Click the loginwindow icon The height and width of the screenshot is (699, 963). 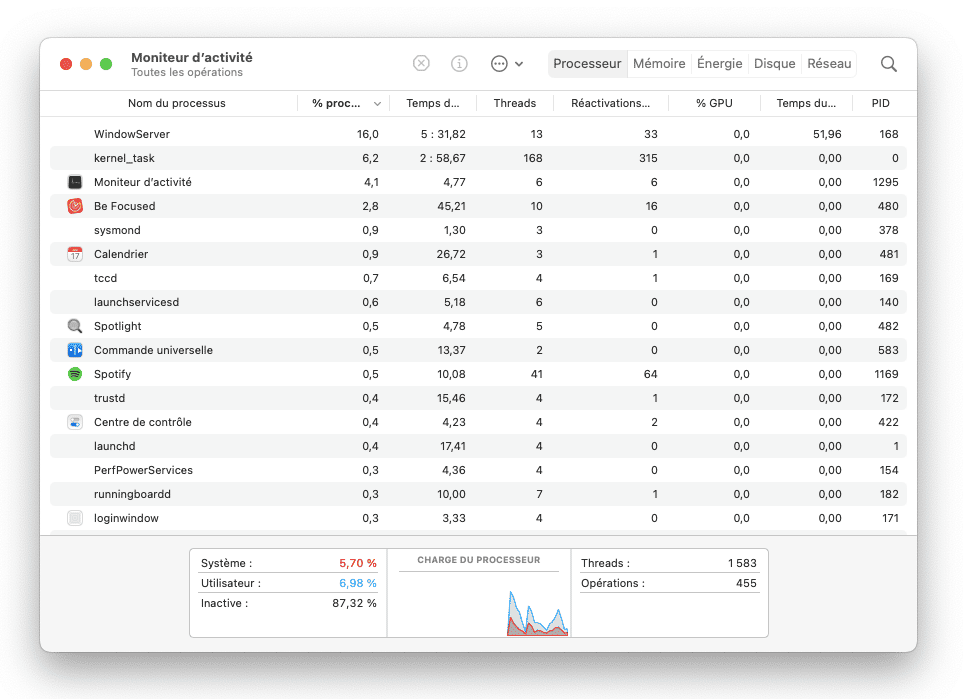tap(75, 518)
